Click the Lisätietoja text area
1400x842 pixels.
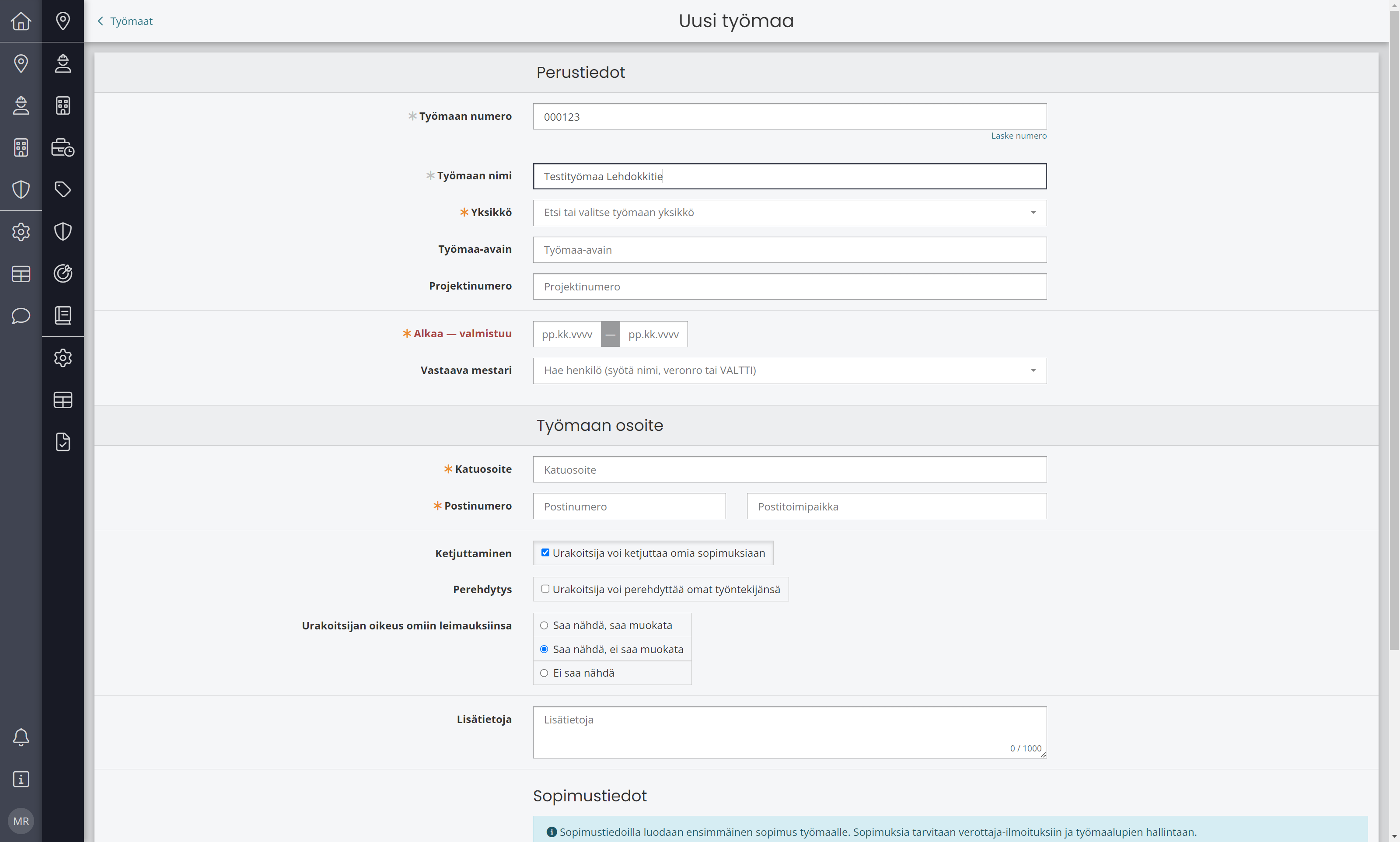tap(789, 732)
